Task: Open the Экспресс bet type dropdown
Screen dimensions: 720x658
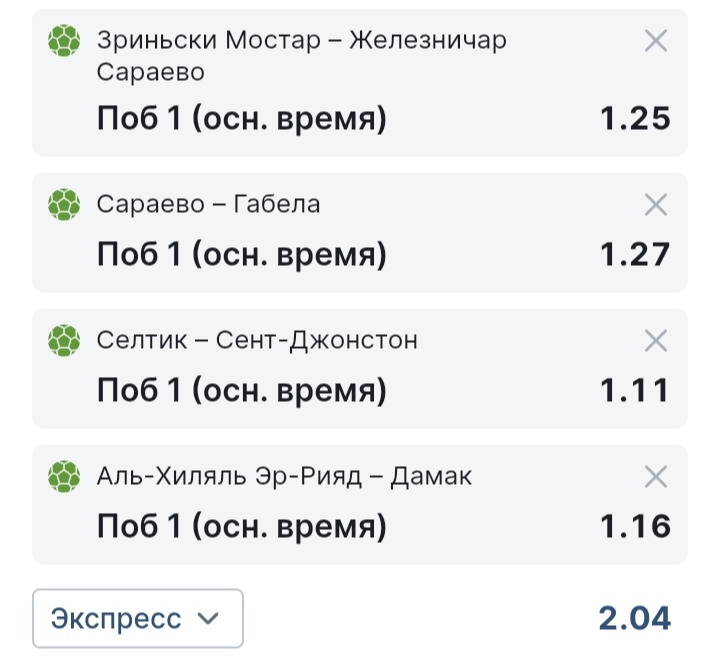Action: [x=138, y=618]
